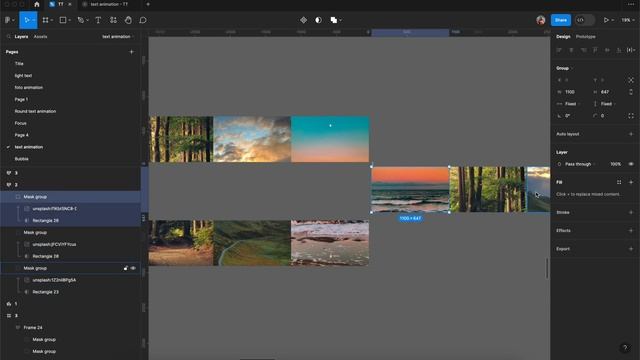Viewport: 640px width, 360px height.
Task: Go to the Home icon tab
Action: point(37,4)
